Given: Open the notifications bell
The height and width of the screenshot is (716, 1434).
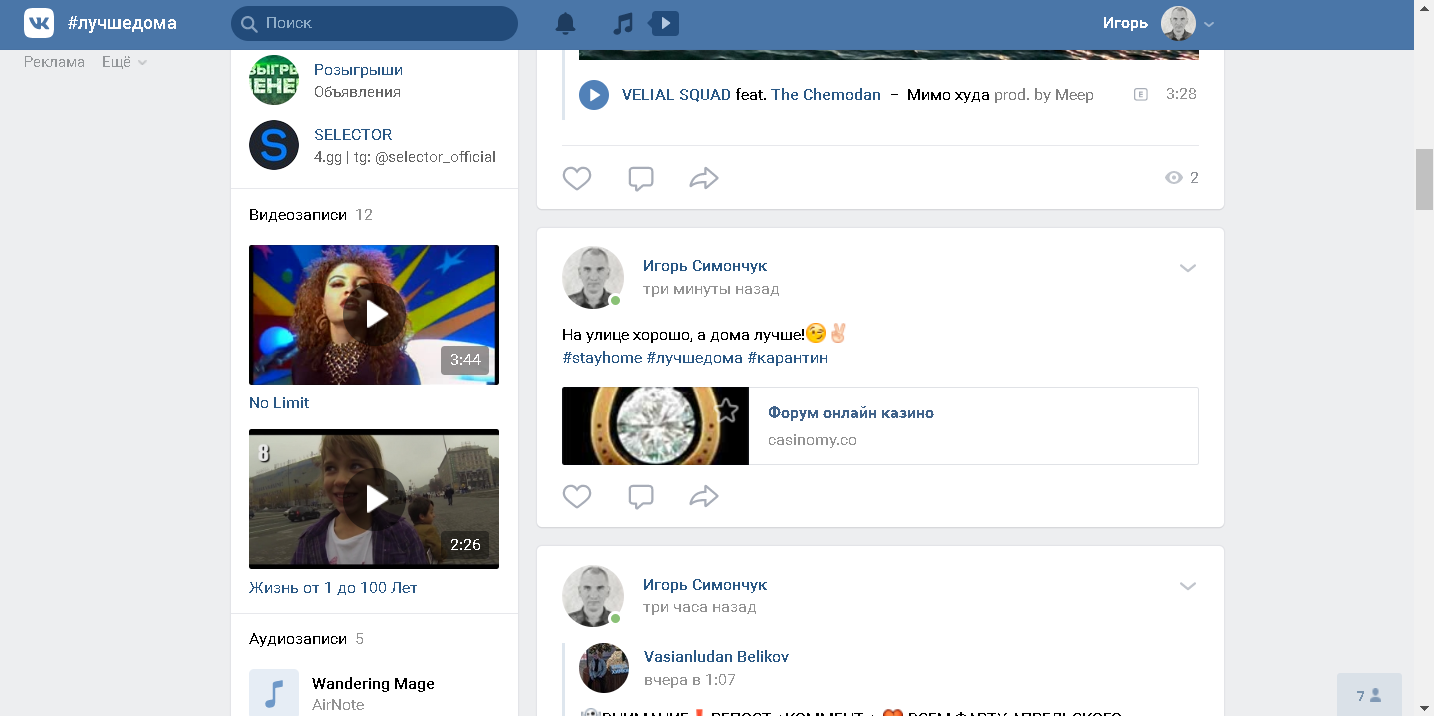Looking at the screenshot, I should (x=566, y=23).
